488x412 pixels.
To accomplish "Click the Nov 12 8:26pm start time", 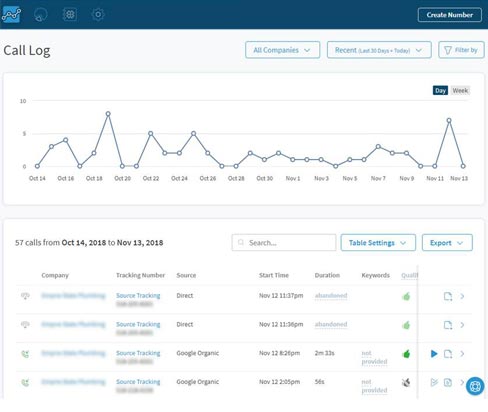I will pos(279,353).
